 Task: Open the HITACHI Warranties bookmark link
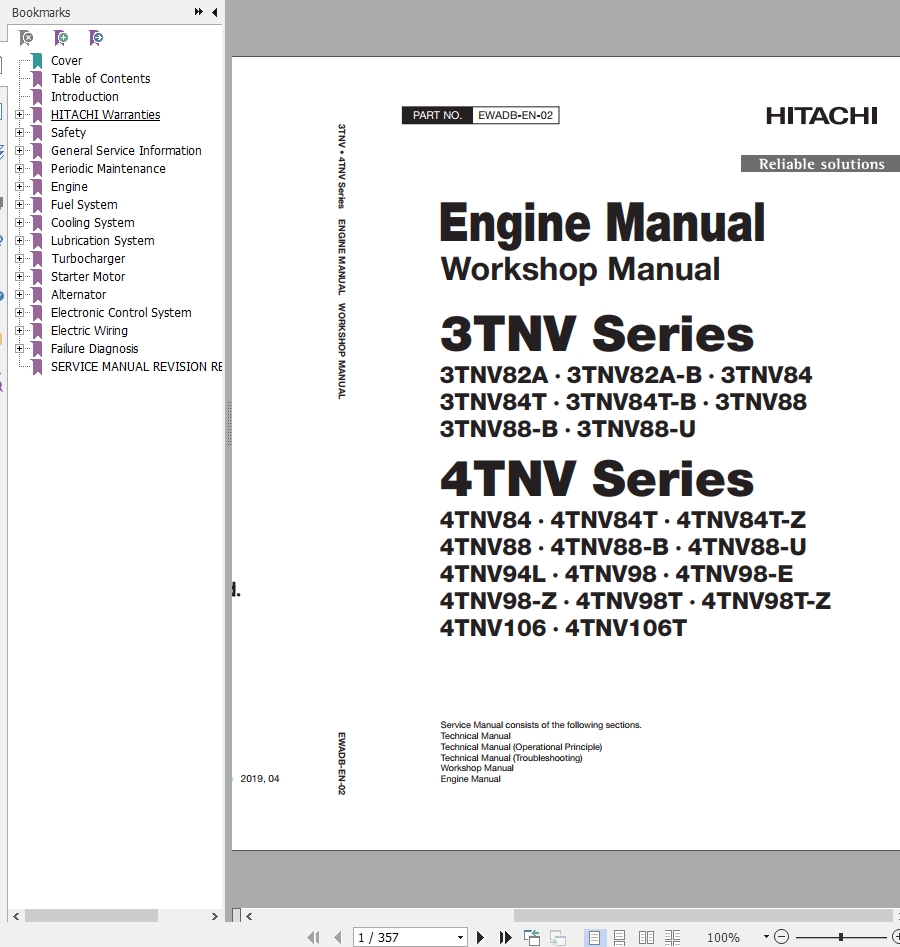click(x=106, y=115)
